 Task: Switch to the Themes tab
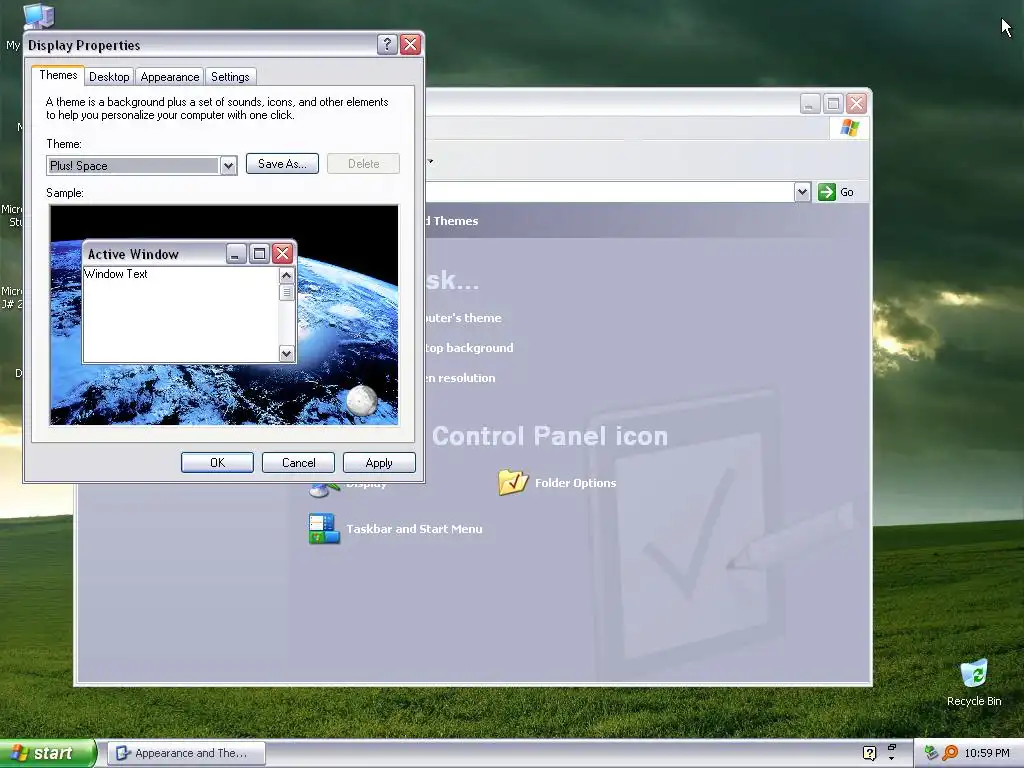point(58,75)
